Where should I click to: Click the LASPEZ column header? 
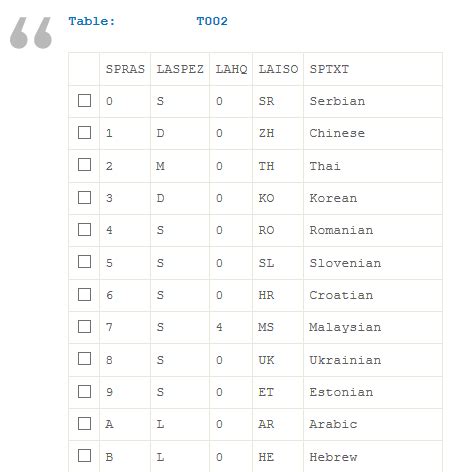[180, 69]
